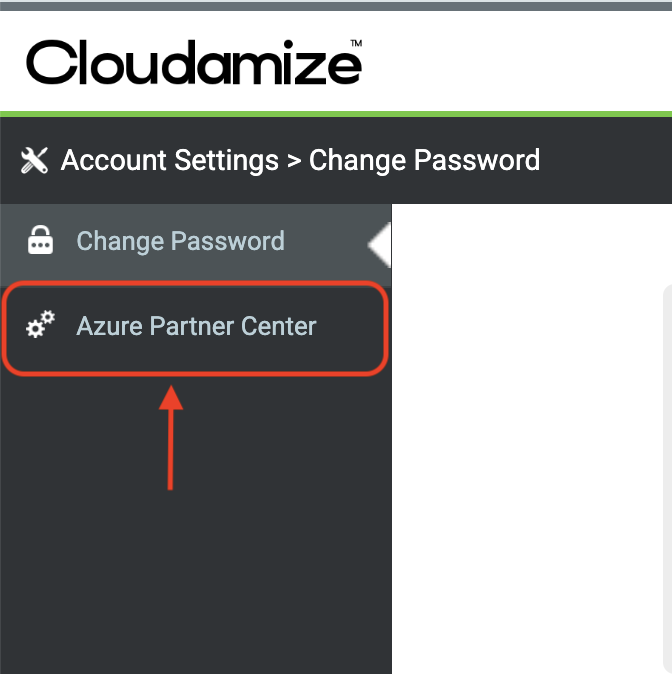Click "Change Password" in the breadcrumb header

click(x=424, y=160)
